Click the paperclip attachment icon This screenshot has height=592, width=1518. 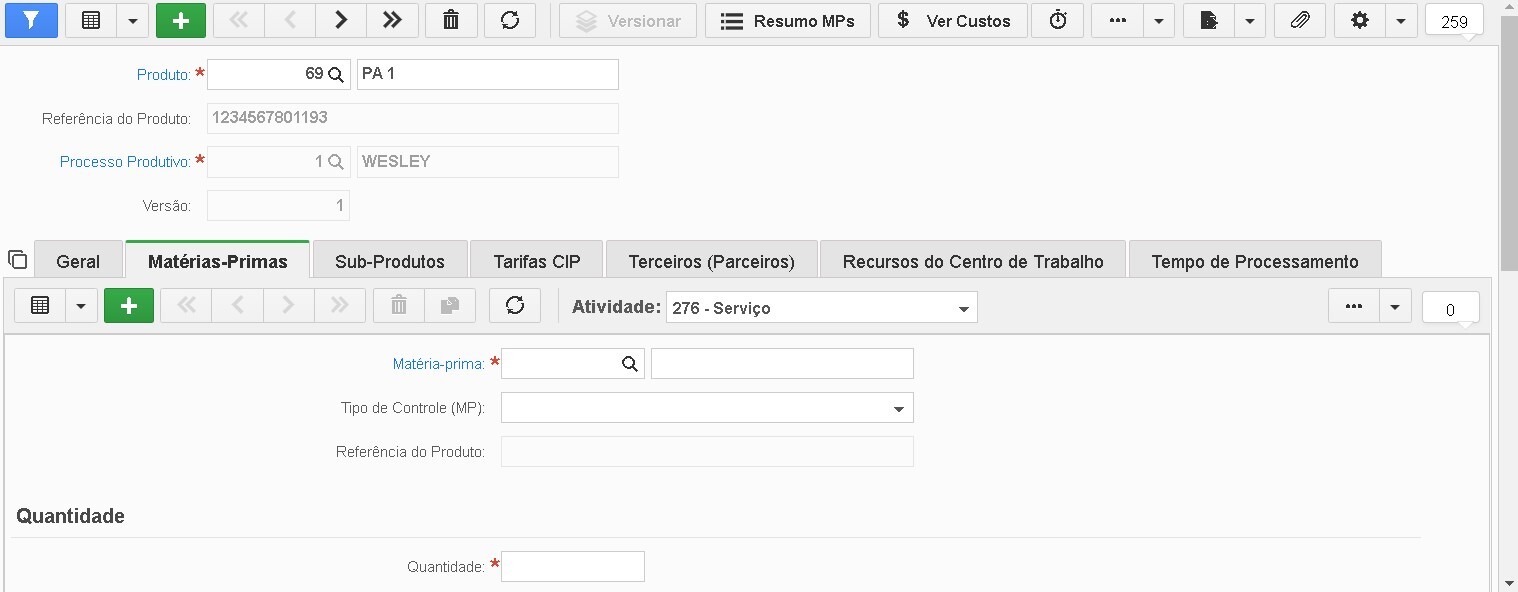pos(1300,20)
